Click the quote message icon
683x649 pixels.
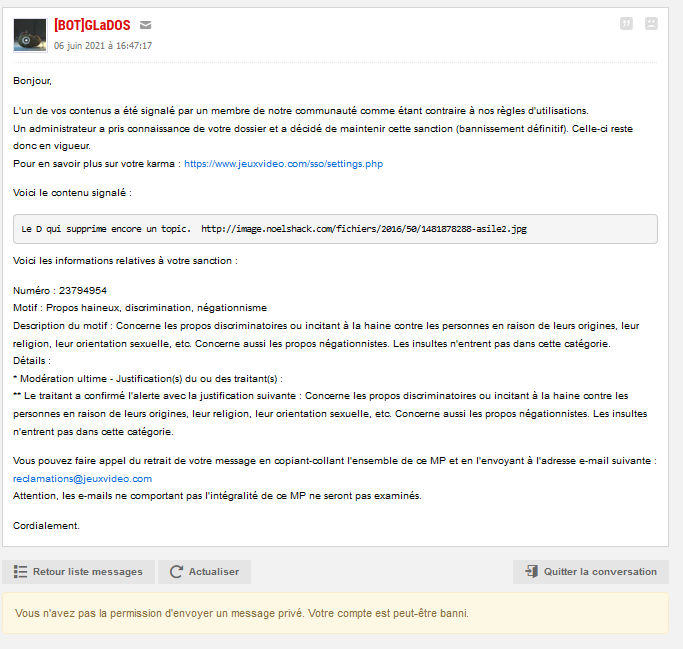tap(627, 24)
